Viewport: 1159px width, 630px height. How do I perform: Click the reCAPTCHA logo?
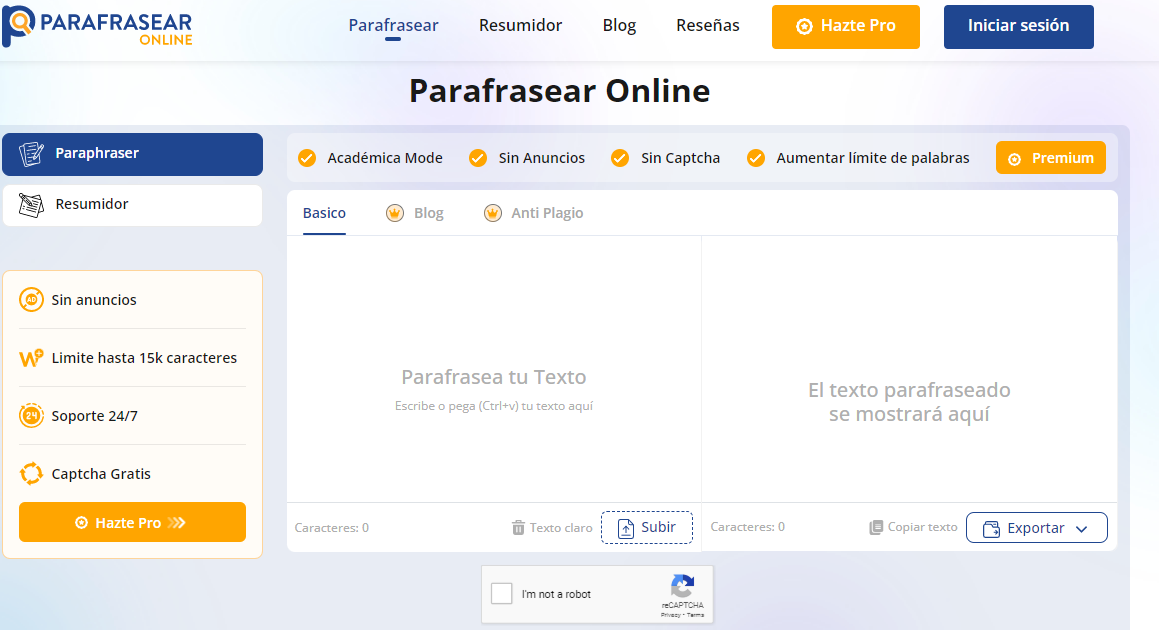(683, 586)
